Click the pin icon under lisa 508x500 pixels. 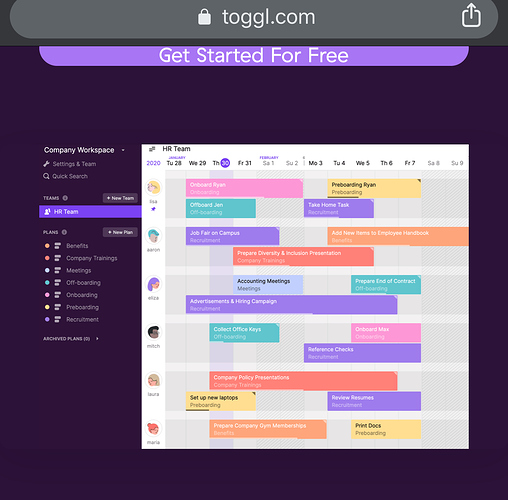click(153, 209)
